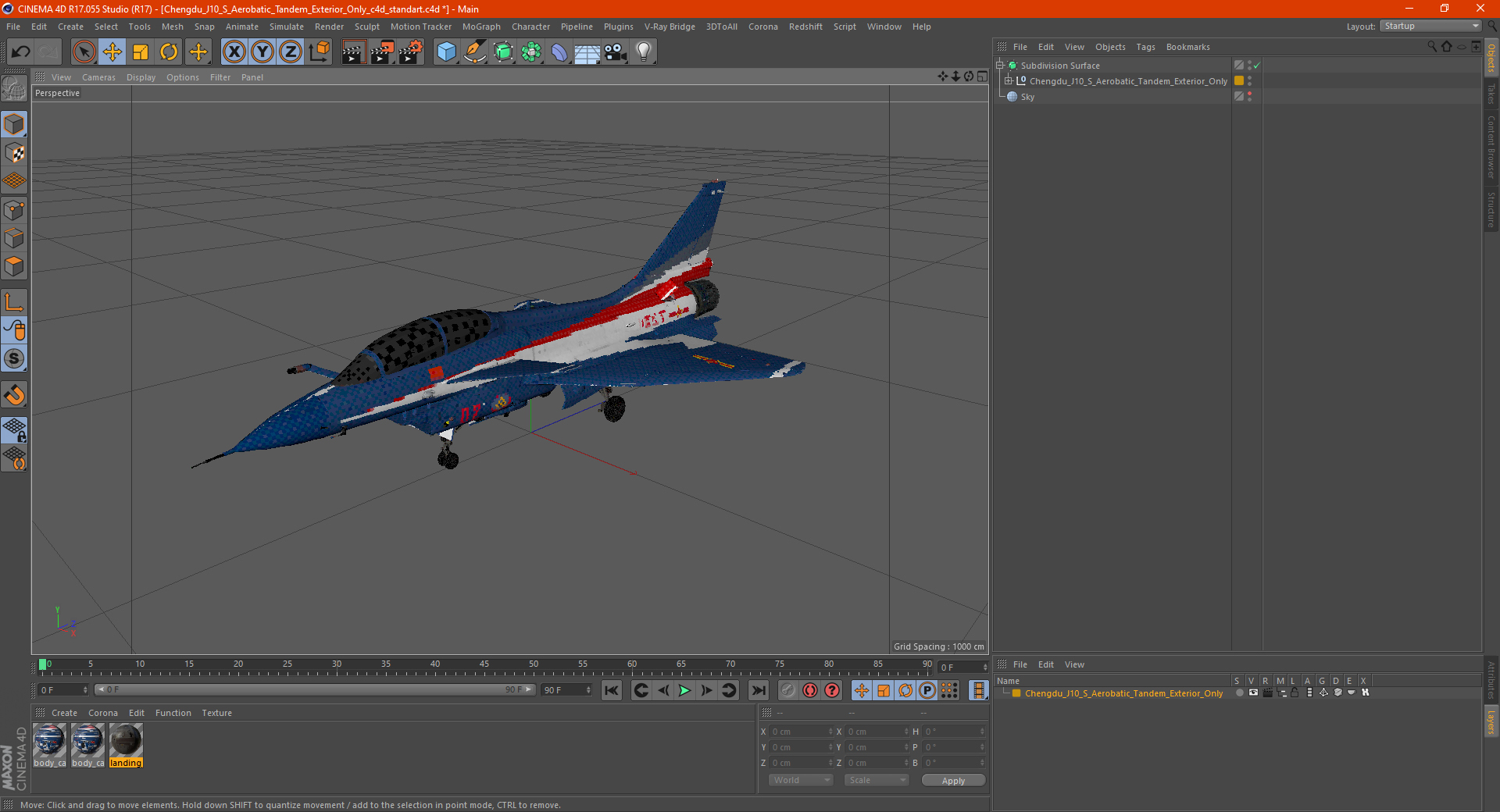The image size is (1500, 812).
Task: Click the frame range preview slider bar
Action: pos(315,689)
